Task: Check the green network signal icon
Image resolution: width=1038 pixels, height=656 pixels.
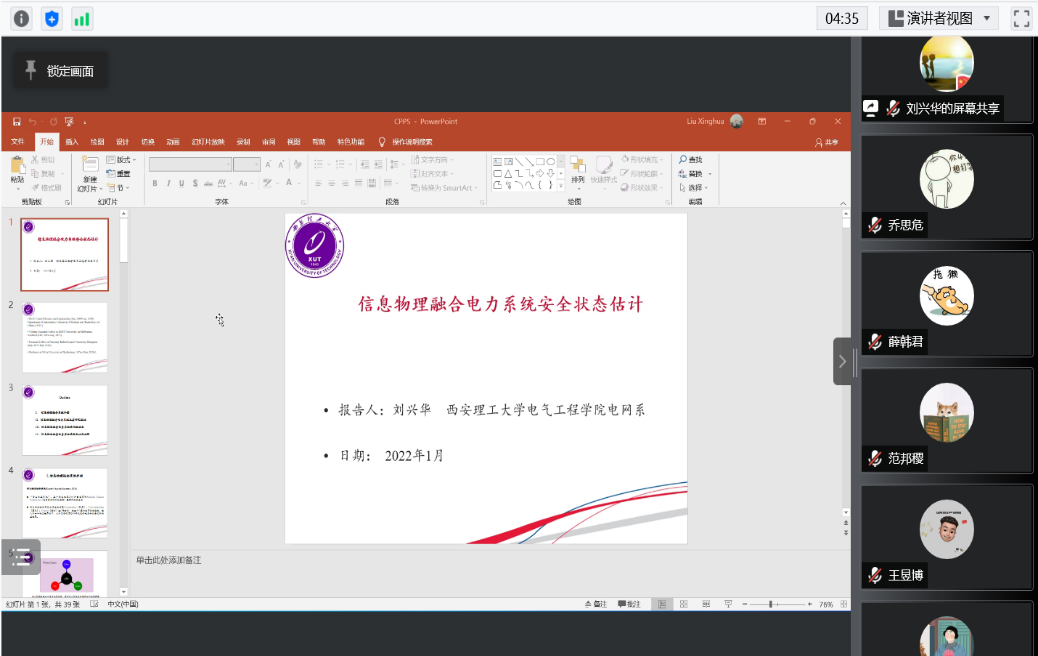Action: (81, 18)
